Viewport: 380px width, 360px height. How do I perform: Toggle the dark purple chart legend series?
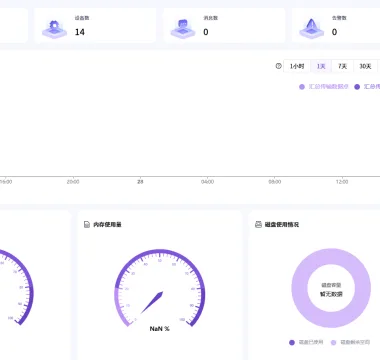[x=367, y=87]
